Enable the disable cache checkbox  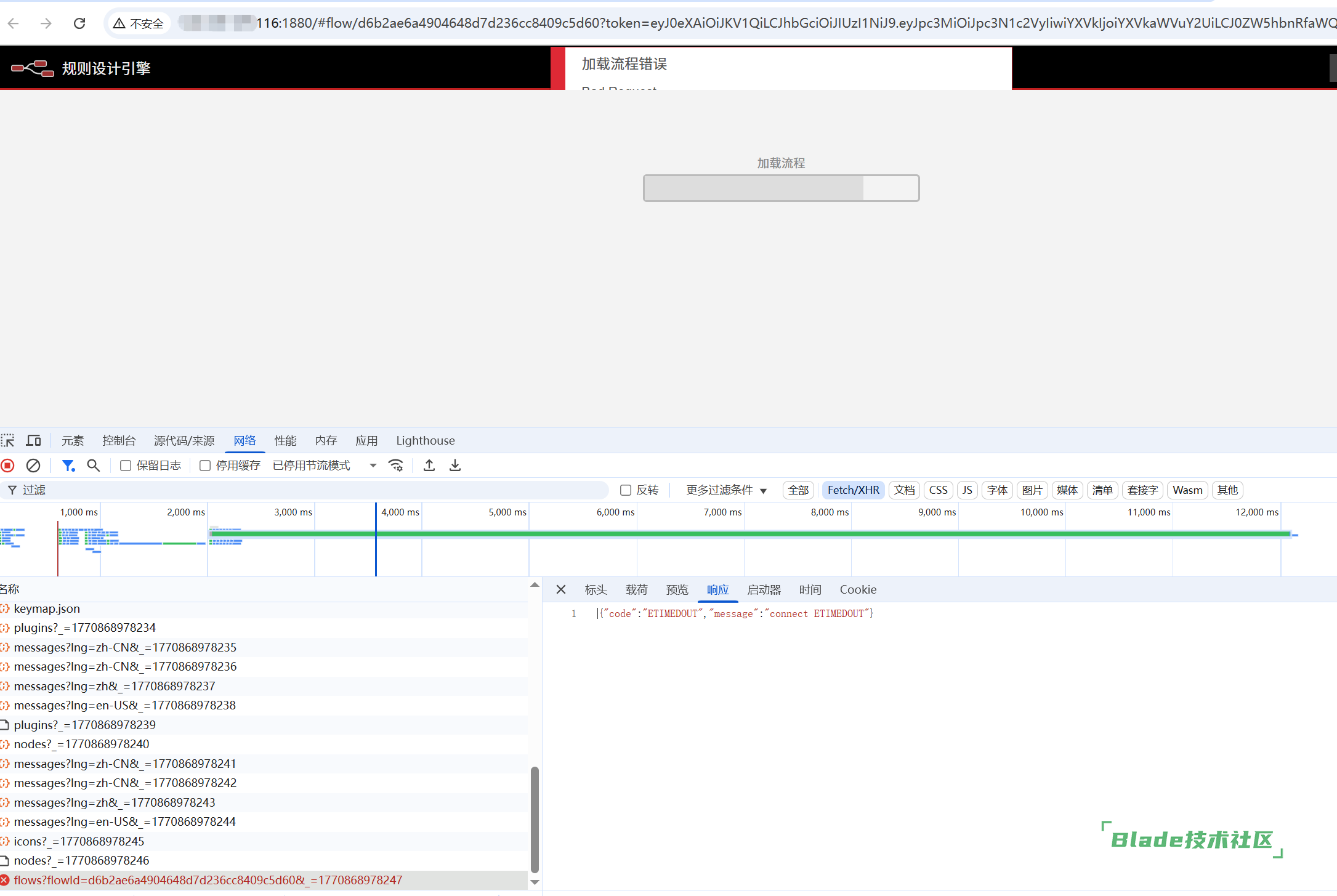pos(205,466)
